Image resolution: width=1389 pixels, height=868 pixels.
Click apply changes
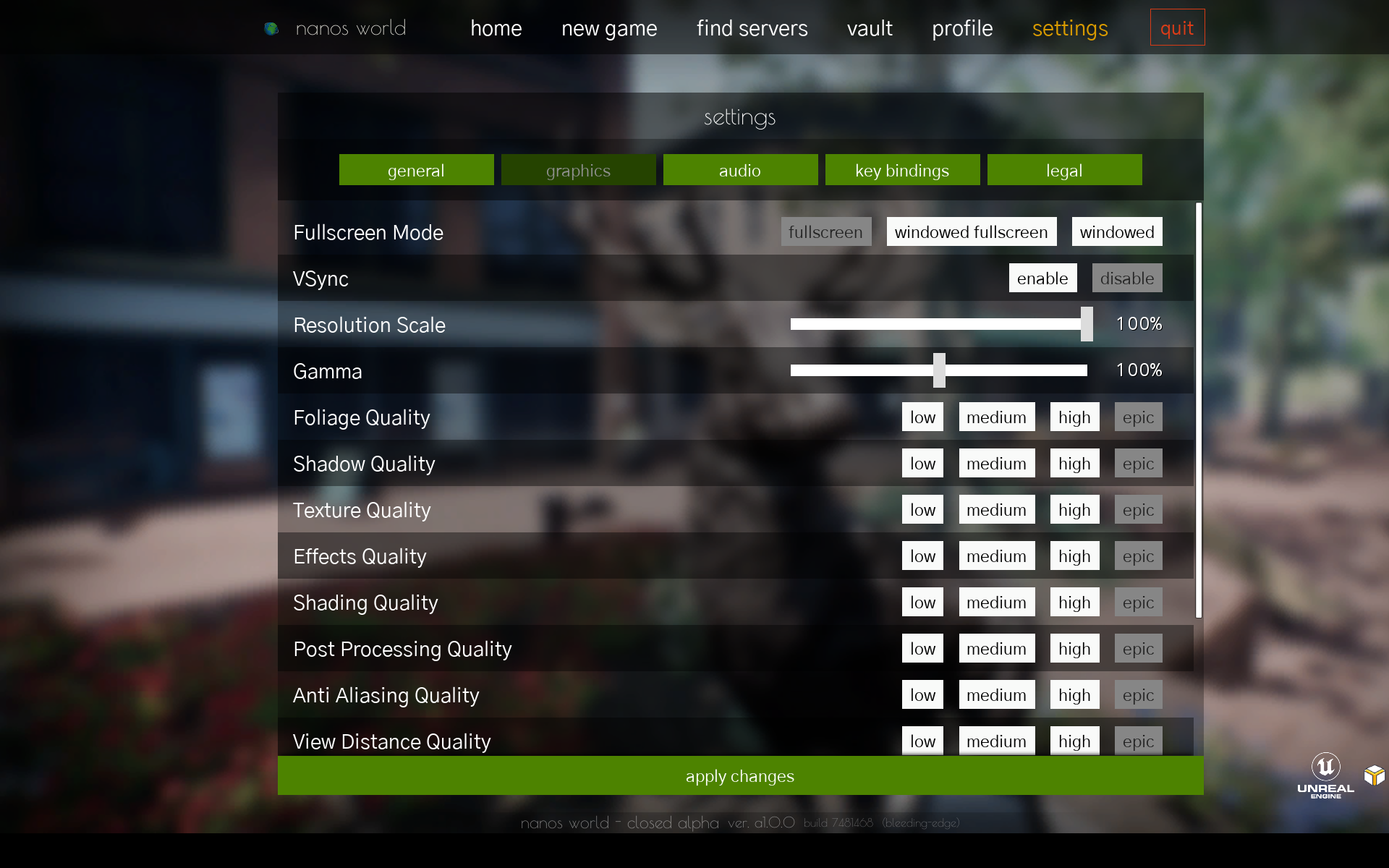click(740, 776)
